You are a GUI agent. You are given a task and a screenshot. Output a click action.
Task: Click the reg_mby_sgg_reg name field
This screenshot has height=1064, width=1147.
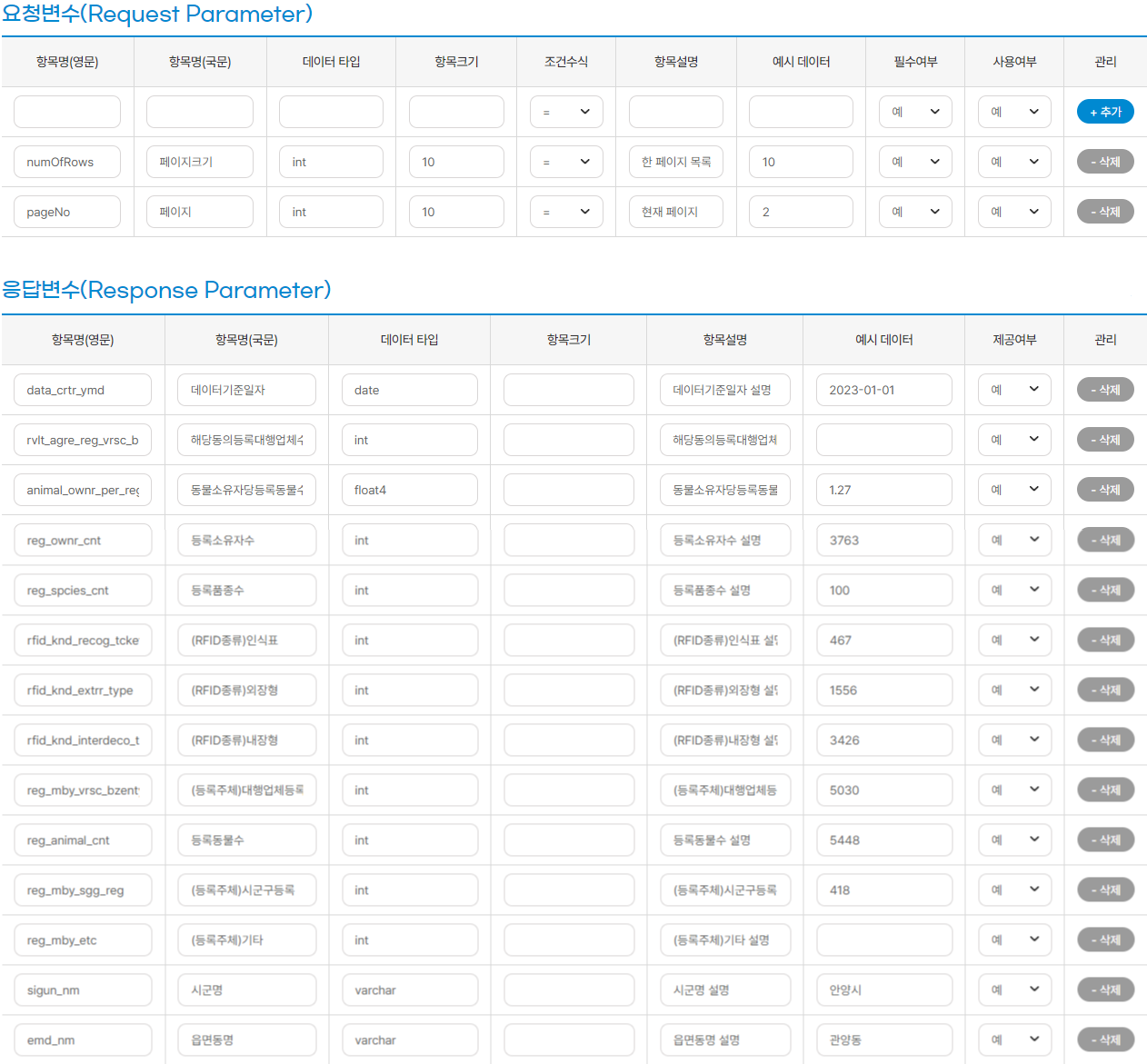click(x=83, y=890)
